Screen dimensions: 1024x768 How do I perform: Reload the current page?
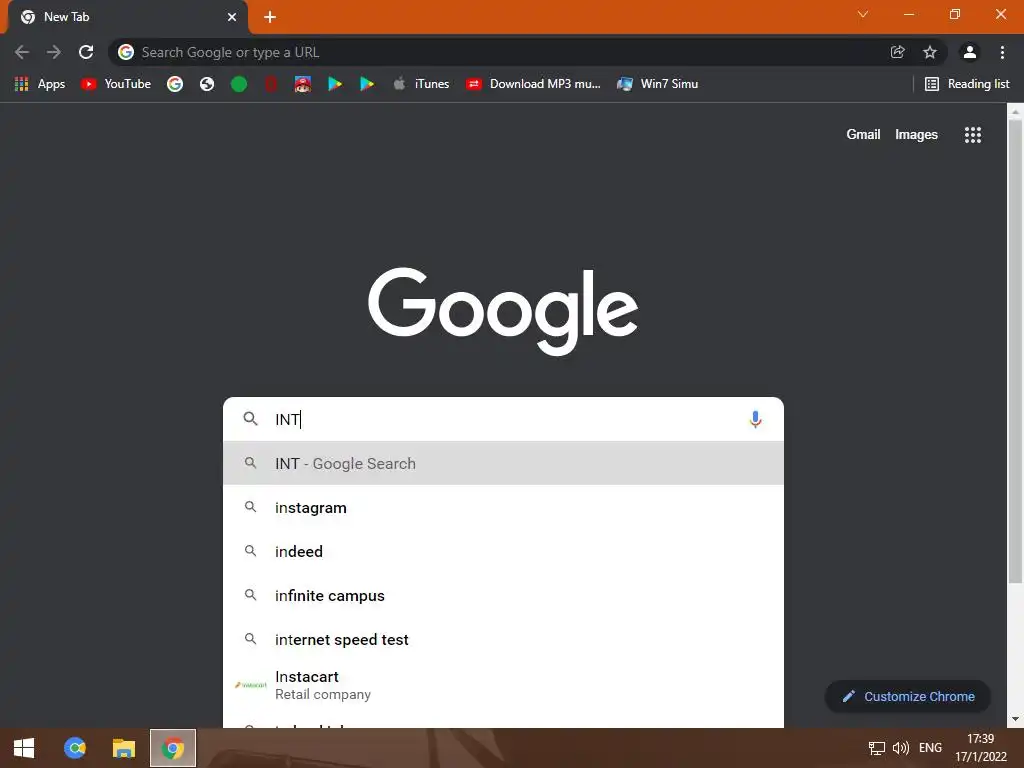[86, 52]
